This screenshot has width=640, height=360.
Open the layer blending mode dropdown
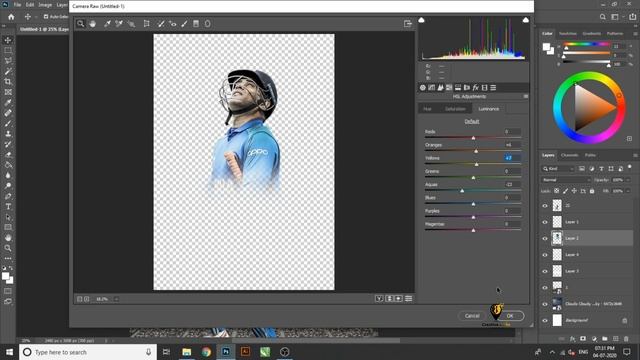pyautogui.click(x=566, y=180)
